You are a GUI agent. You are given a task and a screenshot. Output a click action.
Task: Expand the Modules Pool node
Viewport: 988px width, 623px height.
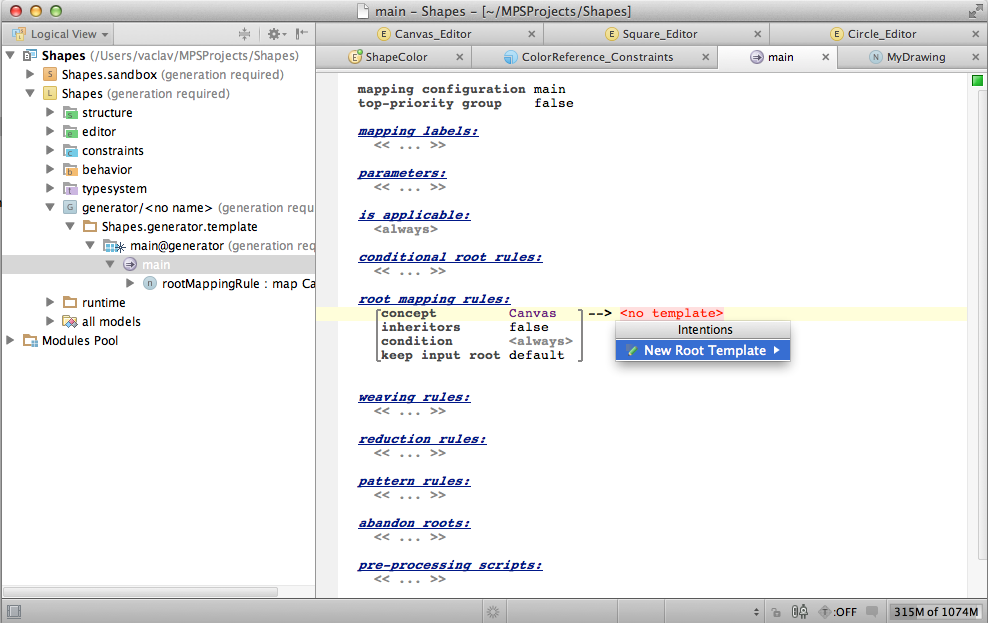pos(11,341)
